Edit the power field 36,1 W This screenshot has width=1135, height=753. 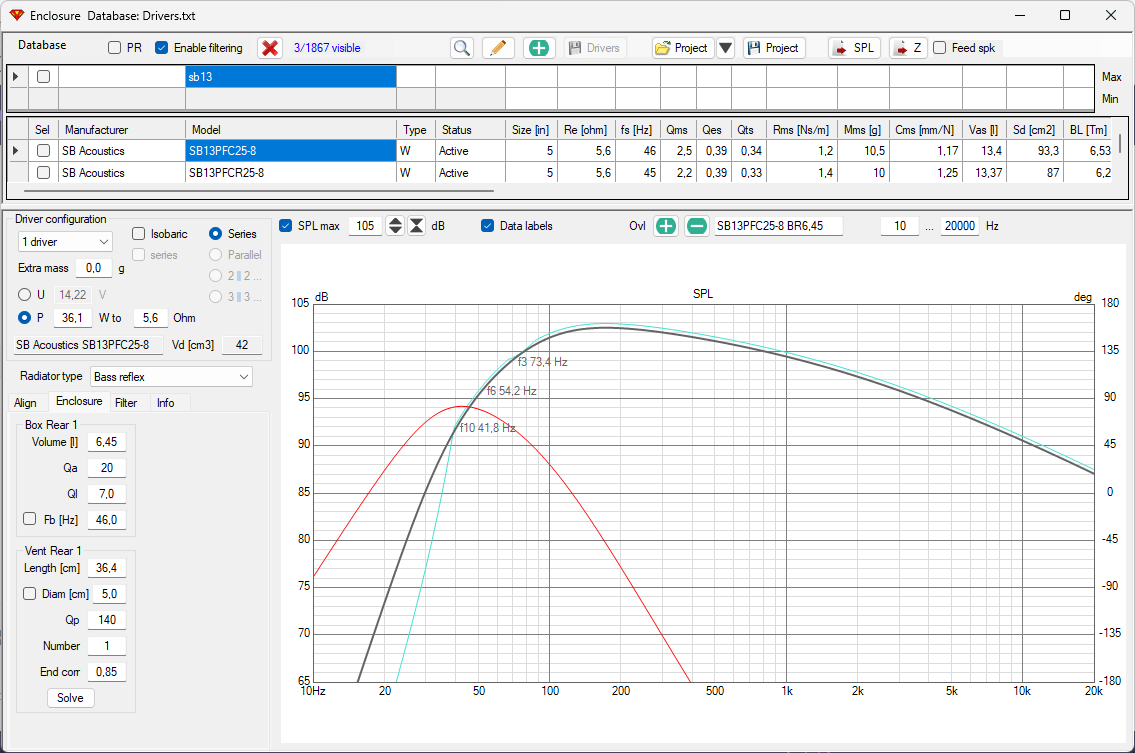[x=72, y=318]
